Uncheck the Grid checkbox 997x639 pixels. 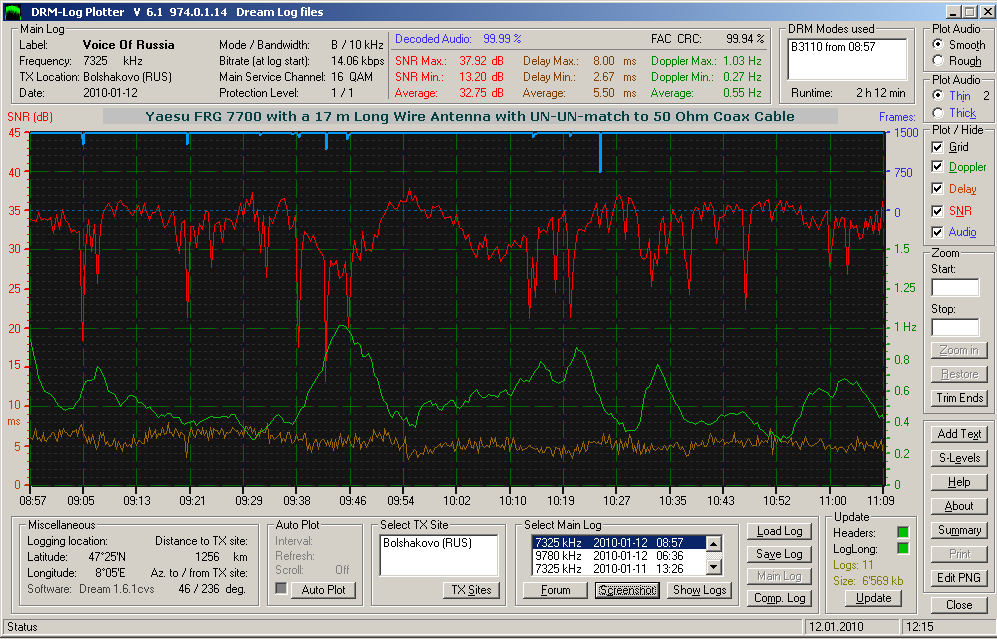pyautogui.click(x=937, y=147)
